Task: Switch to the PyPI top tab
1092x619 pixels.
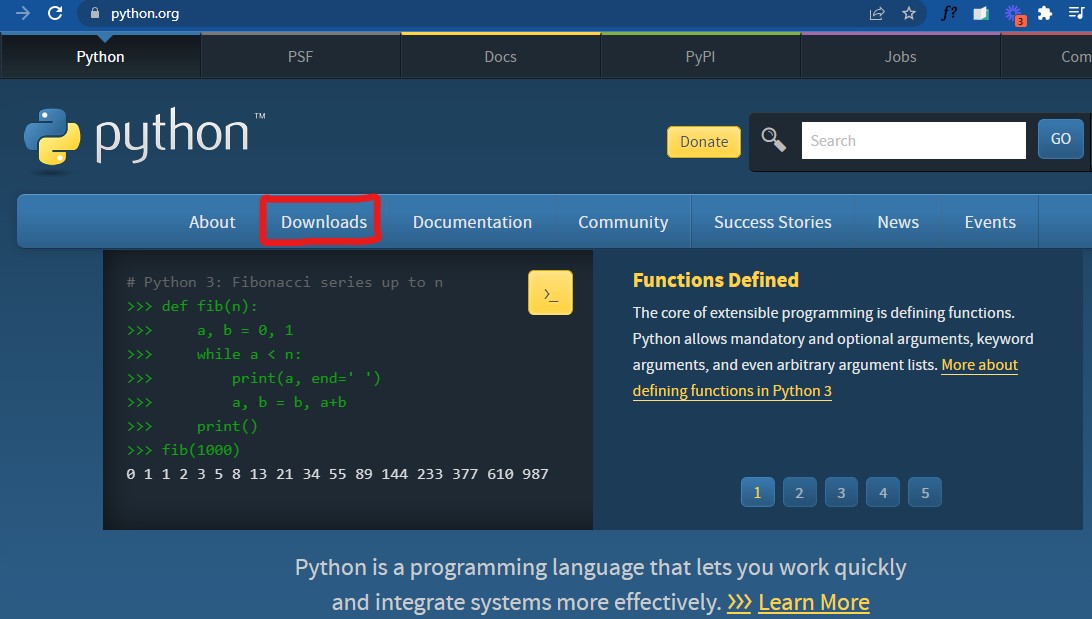Action: pos(700,57)
